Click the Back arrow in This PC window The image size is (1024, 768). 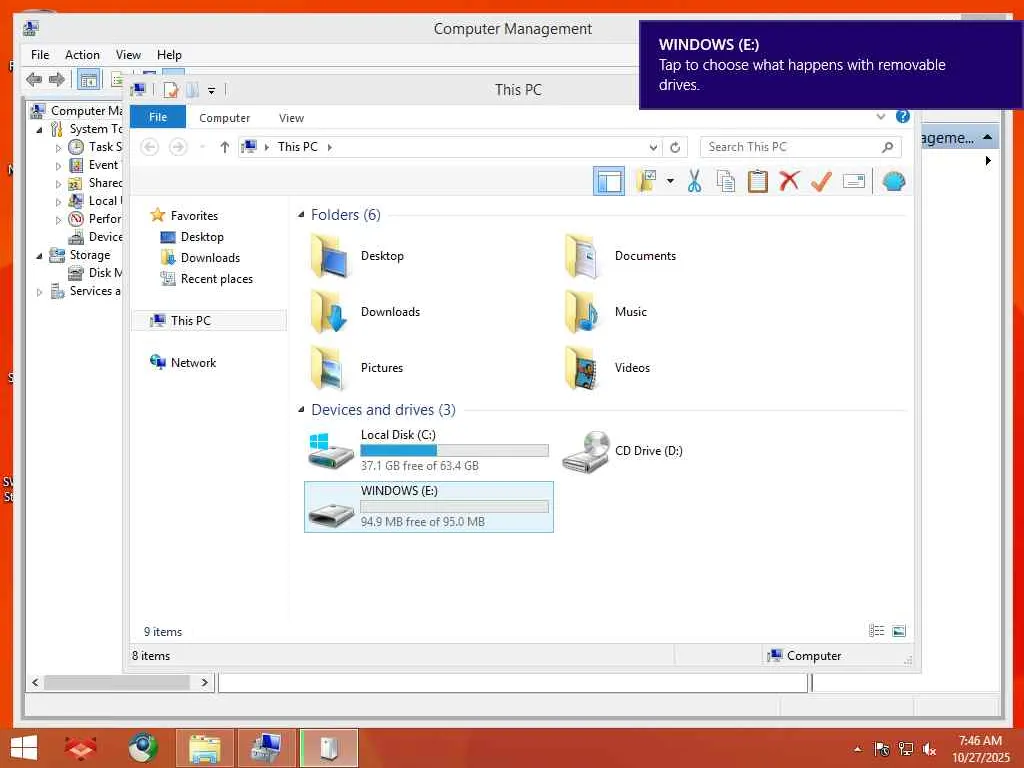pyautogui.click(x=150, y=147)
